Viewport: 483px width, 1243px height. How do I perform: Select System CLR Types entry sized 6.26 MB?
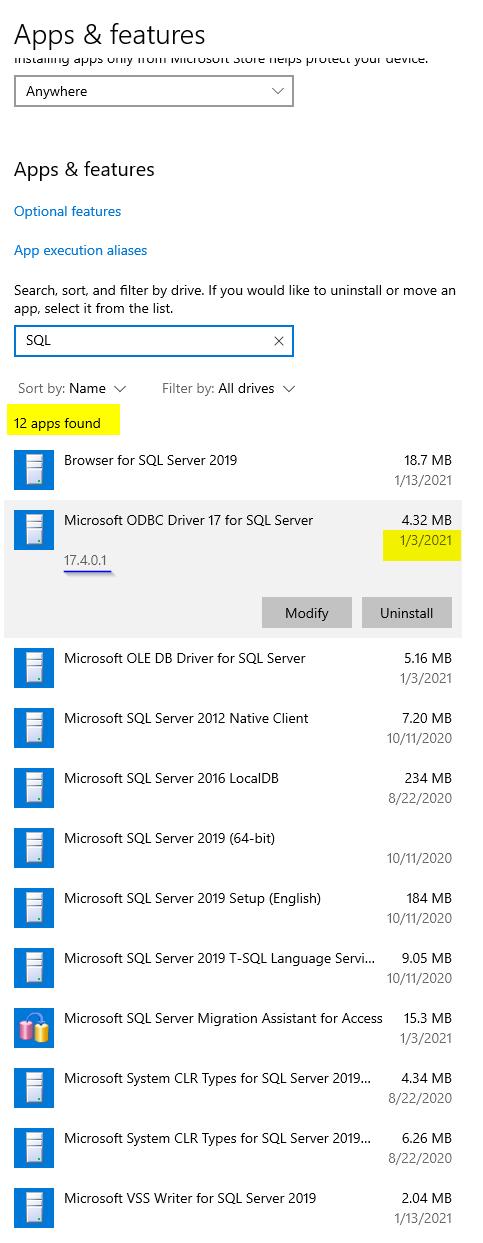233,1148
